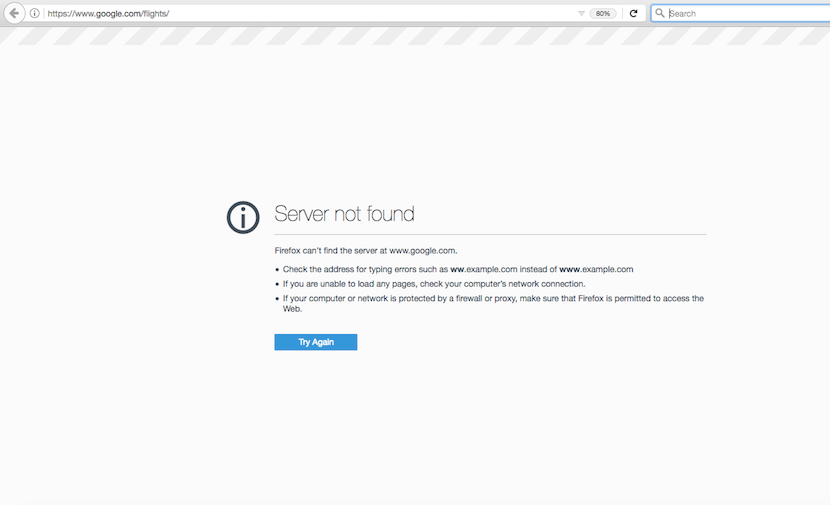The width and height of the screenshot is (830, 505).
Task: Click the "Server not found" heading
Action: 344,214
